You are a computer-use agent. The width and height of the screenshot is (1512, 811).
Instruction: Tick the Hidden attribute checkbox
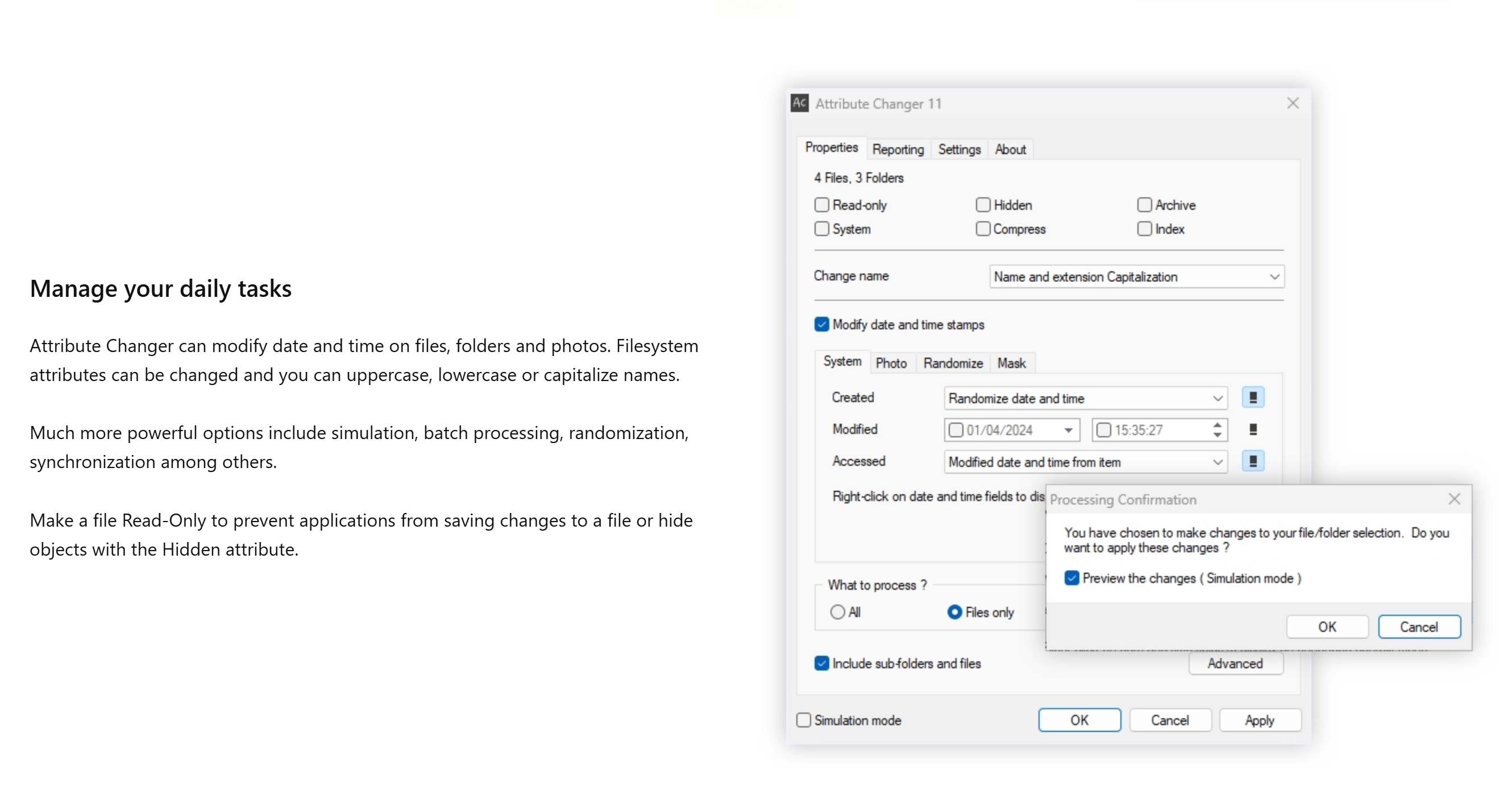click(x=983, y=205)
